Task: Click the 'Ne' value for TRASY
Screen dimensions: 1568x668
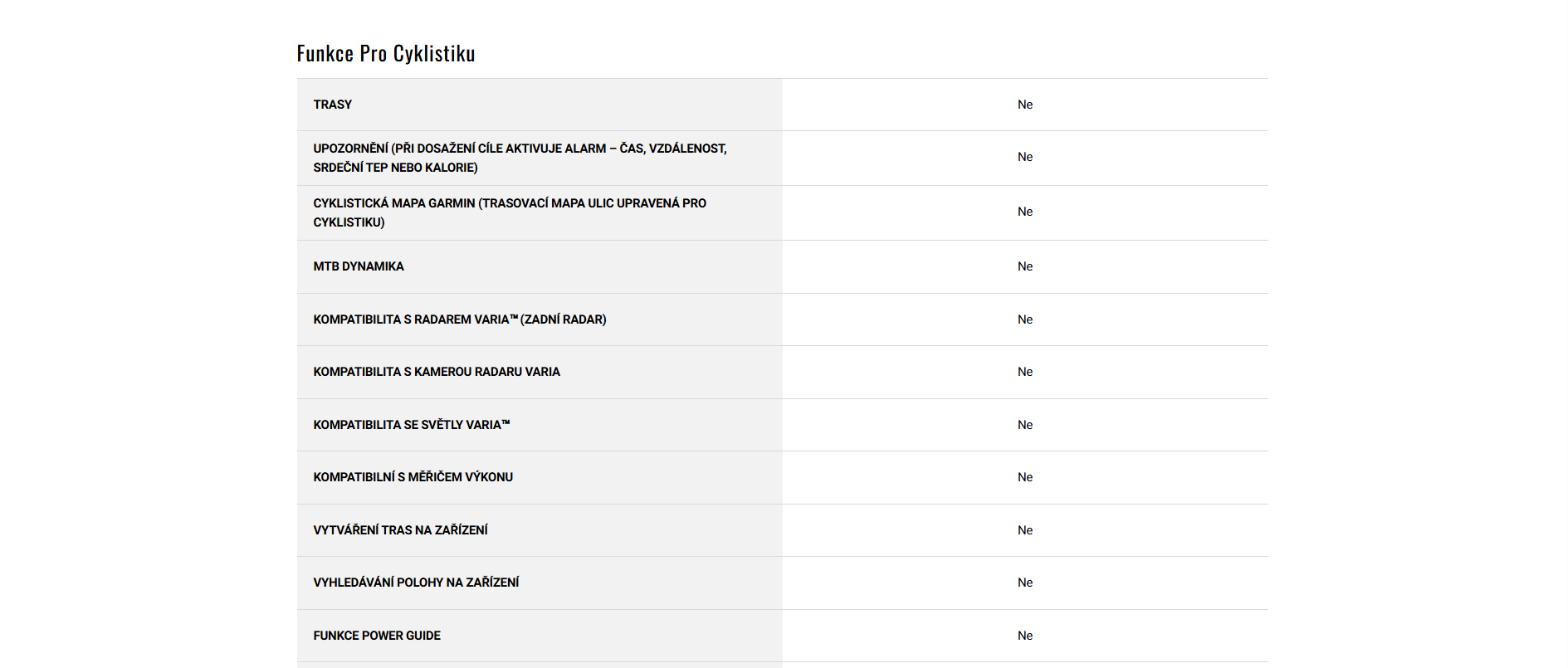Action: [x=1025, y=105]
